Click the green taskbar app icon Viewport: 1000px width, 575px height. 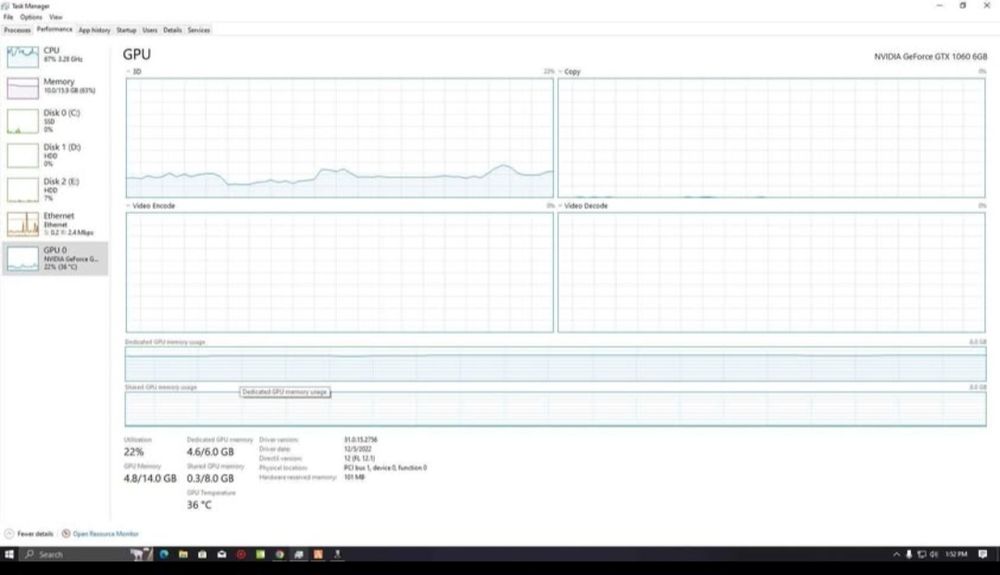260,554
